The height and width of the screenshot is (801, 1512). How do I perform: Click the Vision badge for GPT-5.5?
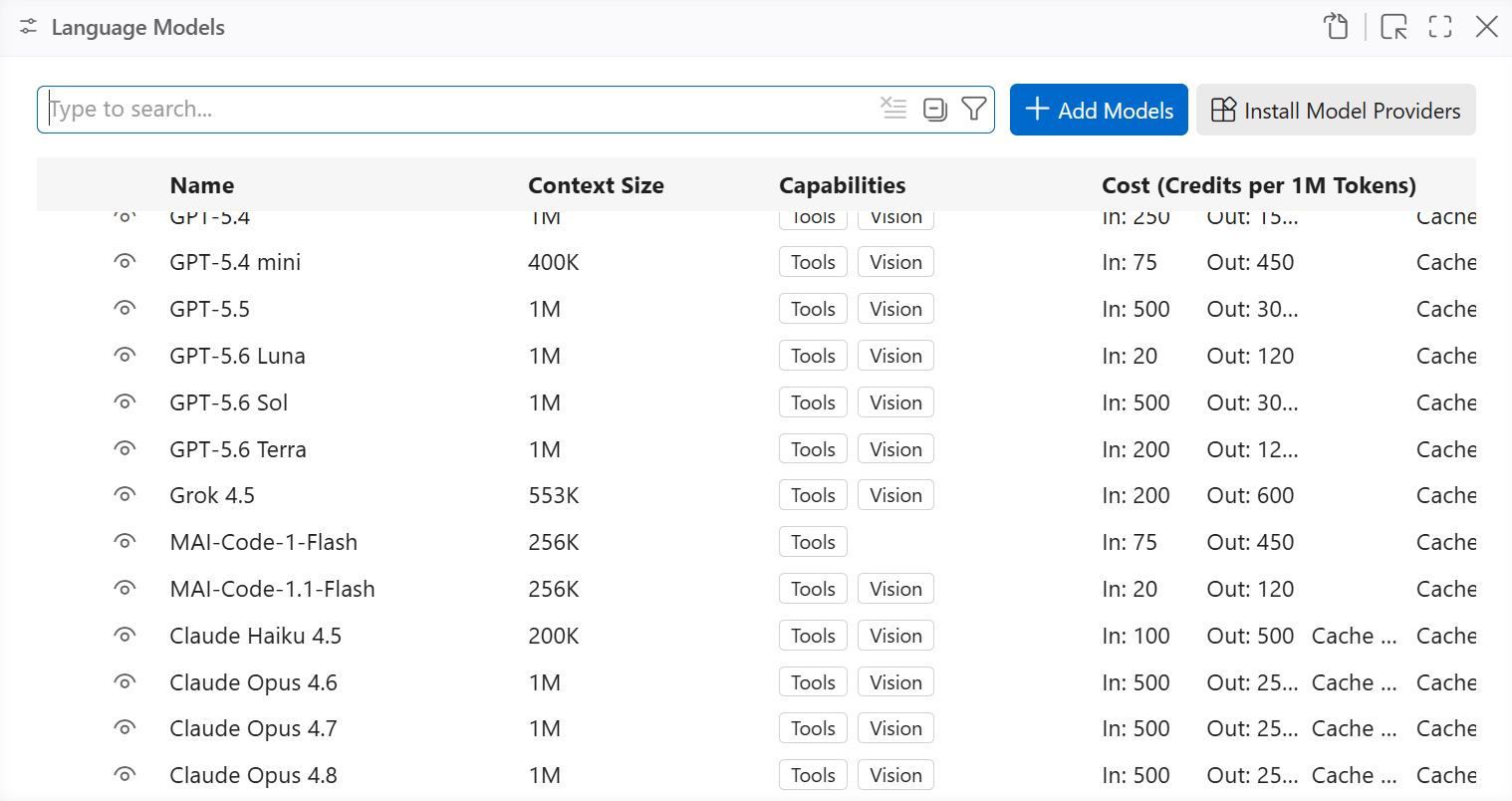point(895,309)
